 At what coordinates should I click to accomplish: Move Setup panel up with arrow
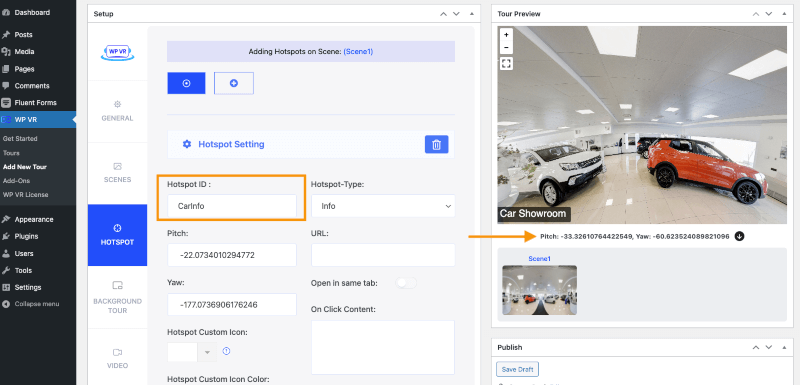tap(443, 14)
